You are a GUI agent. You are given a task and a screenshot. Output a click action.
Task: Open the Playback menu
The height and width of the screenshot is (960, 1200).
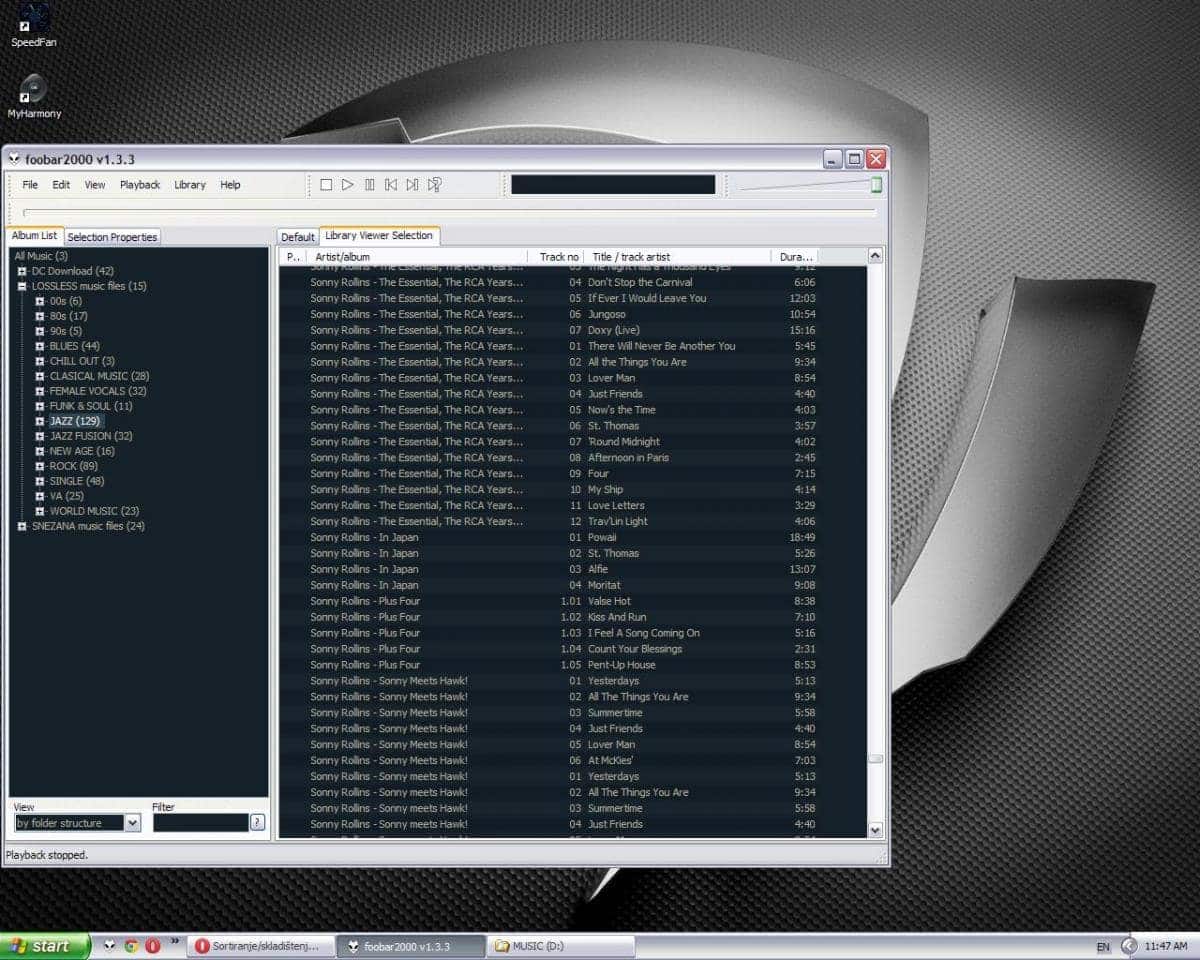(140, 185)
